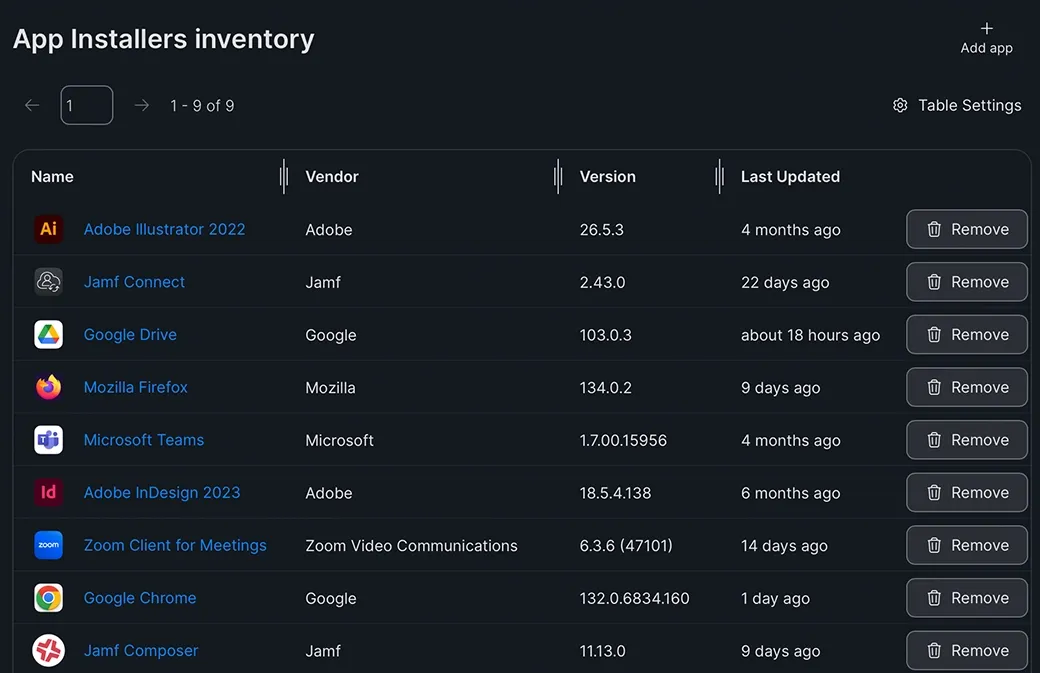Screen dimensions: 1040x673
Task: Click version 132.0.6834.160 cell
Action: point(634,598)
